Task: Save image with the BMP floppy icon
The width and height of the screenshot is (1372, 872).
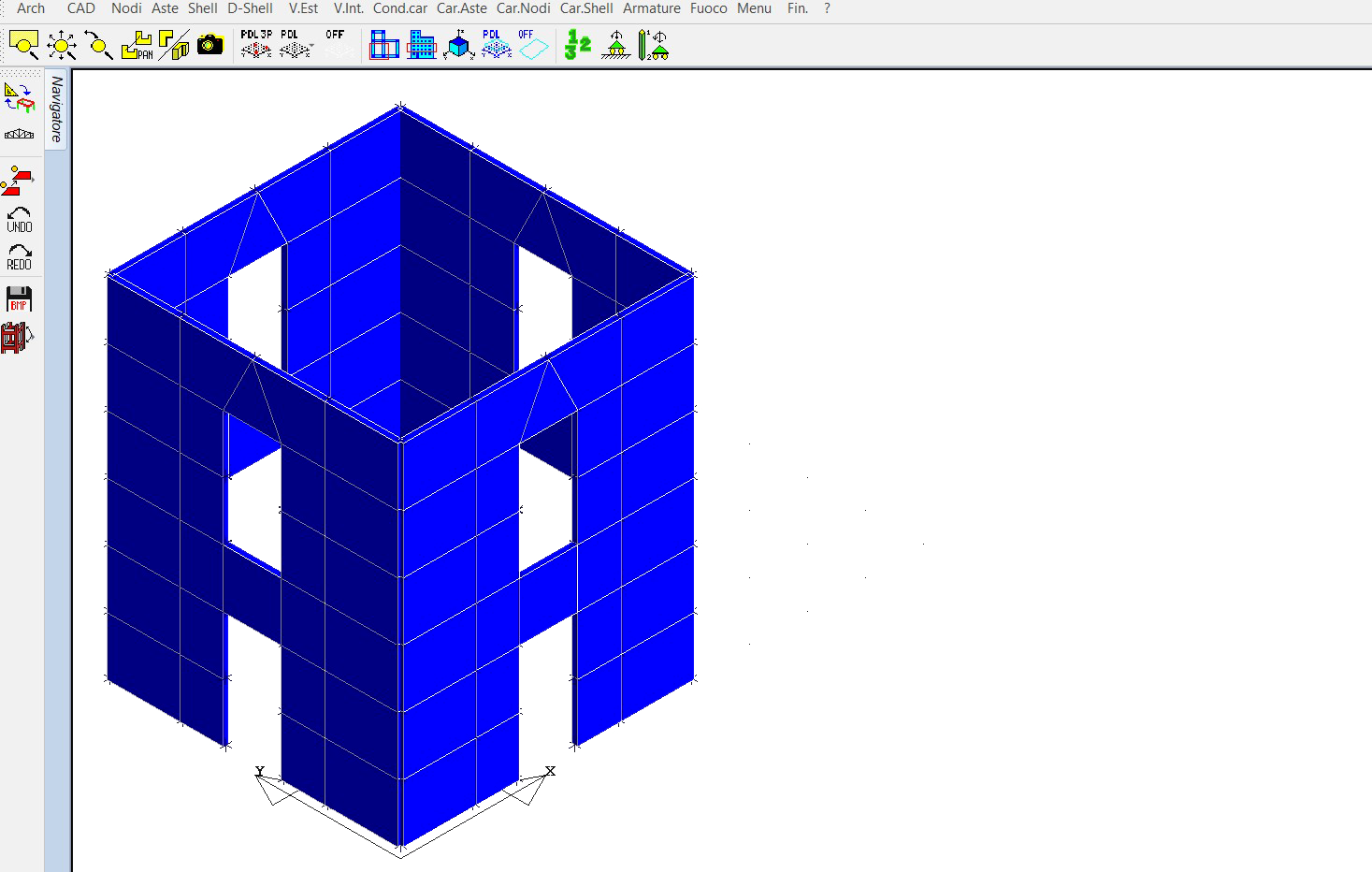Action: pyautogui.click(x=19, y=298)
